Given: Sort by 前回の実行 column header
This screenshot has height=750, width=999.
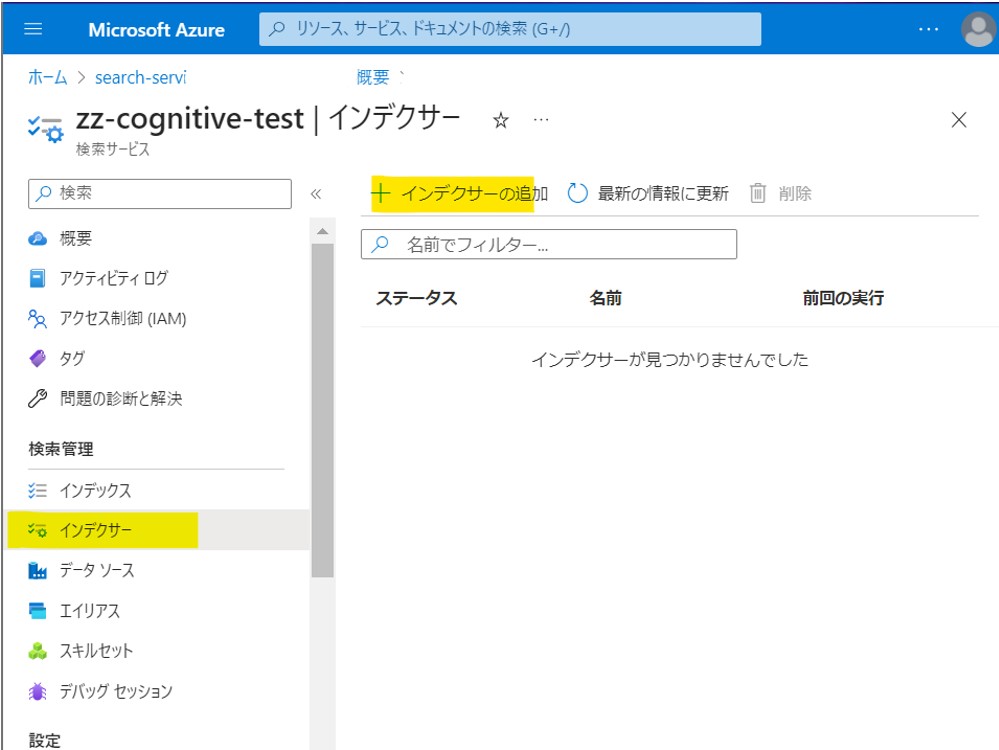Looking at the screenshot, I should click(843, 298).
